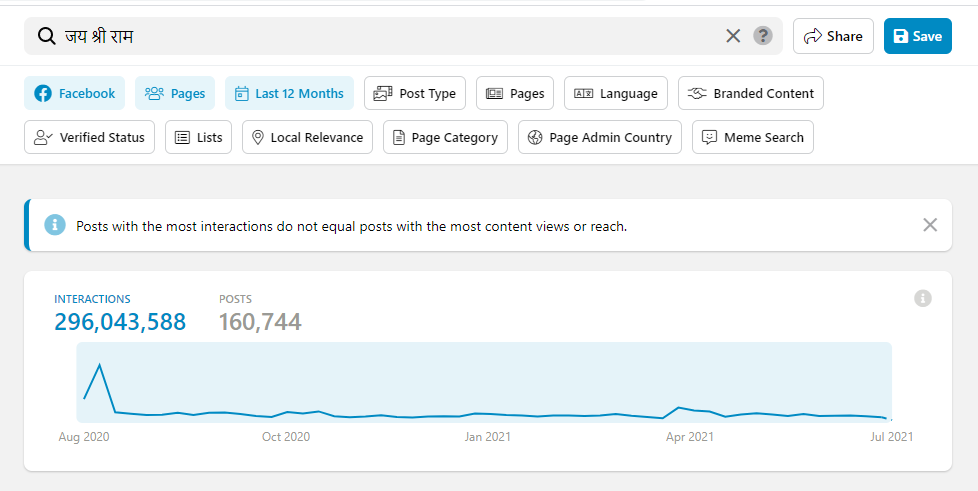
Task: Click the Share button
Action: click(x=833, y=36)
